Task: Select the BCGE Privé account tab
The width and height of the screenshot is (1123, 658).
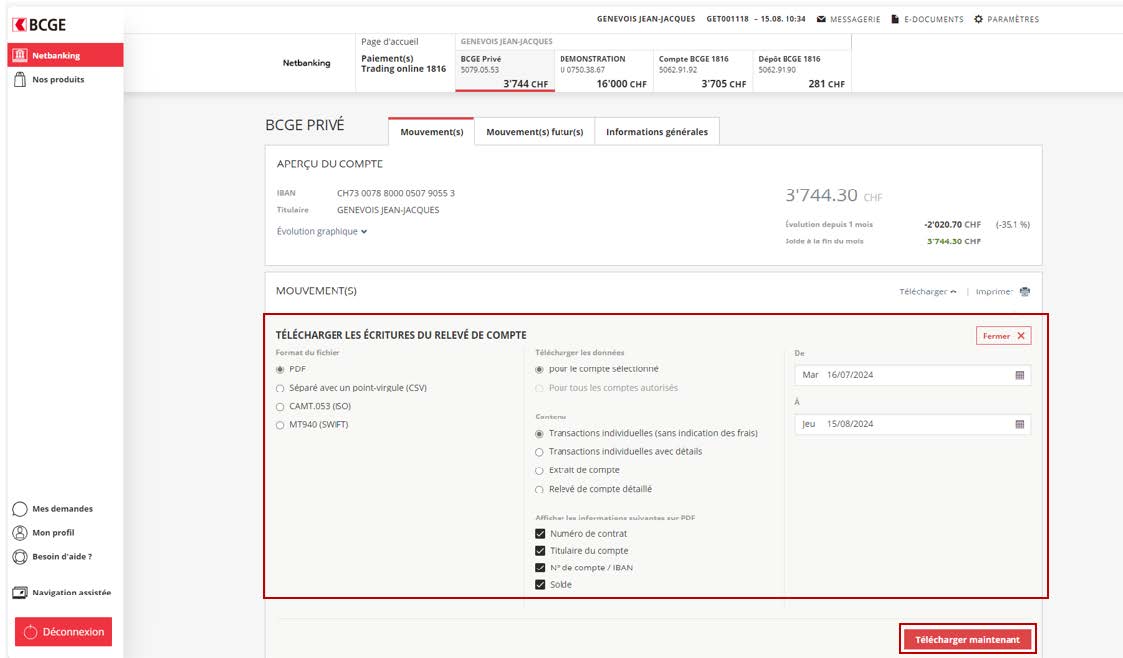Action: 505,72
